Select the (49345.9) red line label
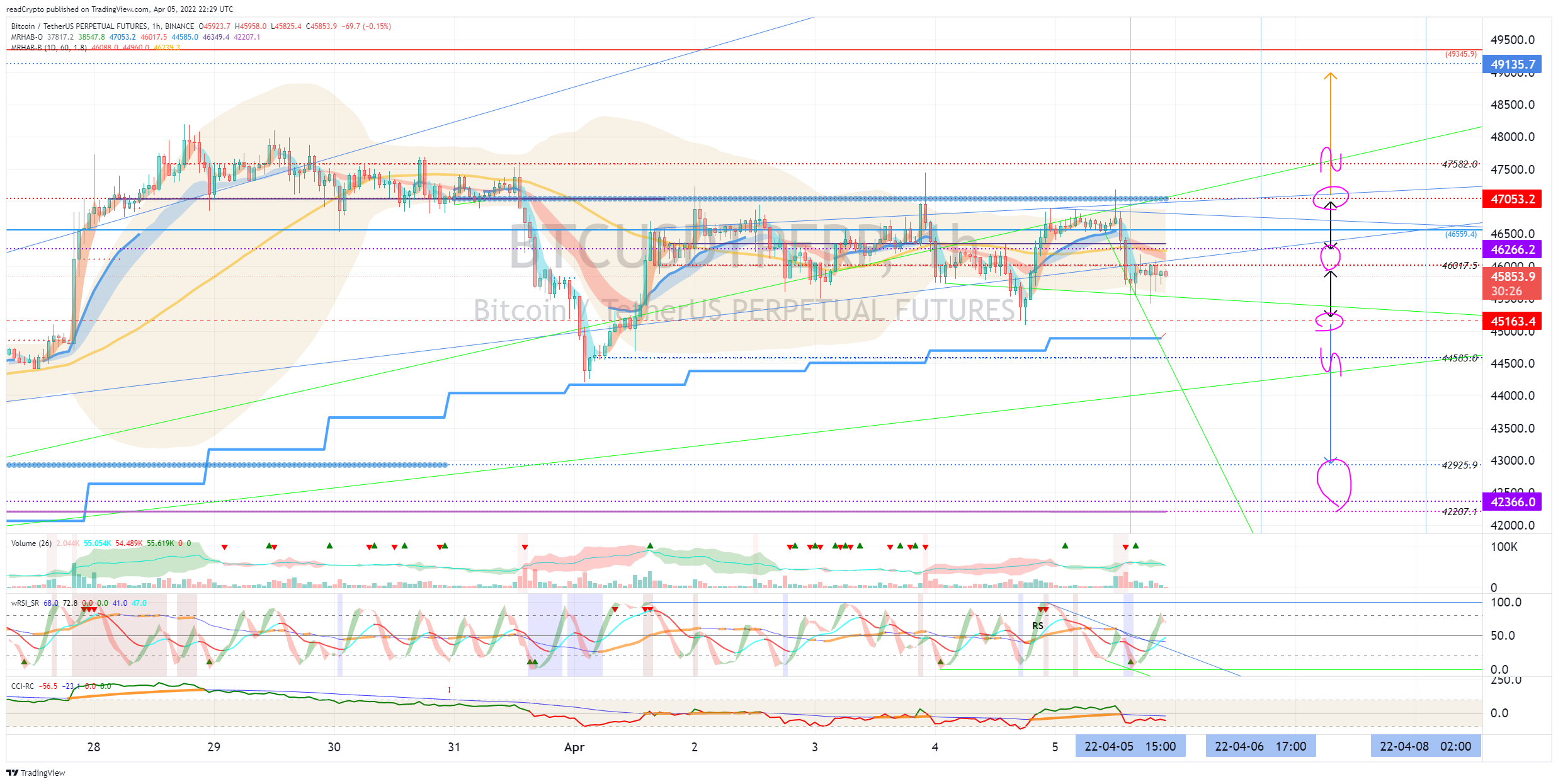Viewport: 1558px width, 784px height. pyautogui.click(x=1461, y=54)
